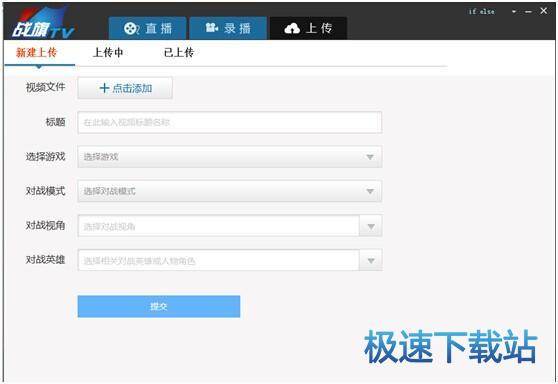Expand the 对战模式 dropdown arrow

(x=370, y=191)
